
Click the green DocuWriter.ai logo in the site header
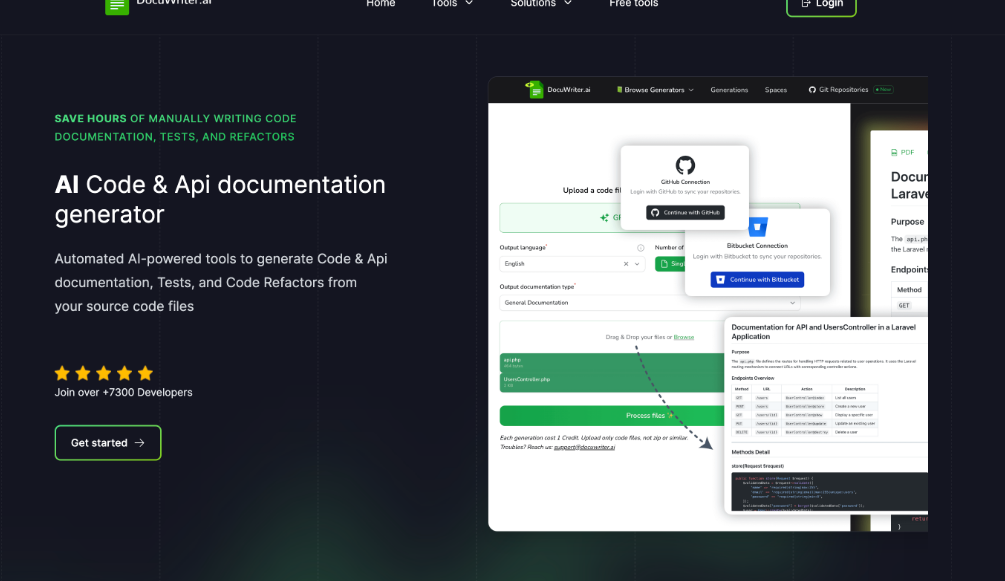pyautogui.click(x=117, y=6)
